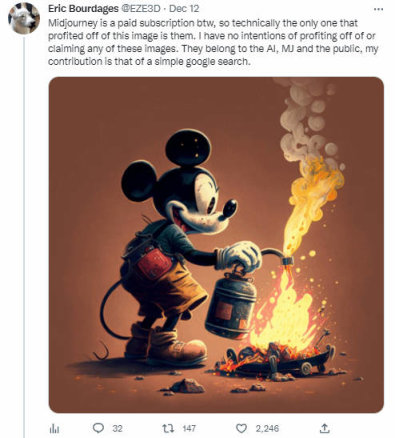Image resolution: width=395 pixels, height=438 pixels.
Task: Open the @EZE3D handle link
Action: click(x=140, y=9)
